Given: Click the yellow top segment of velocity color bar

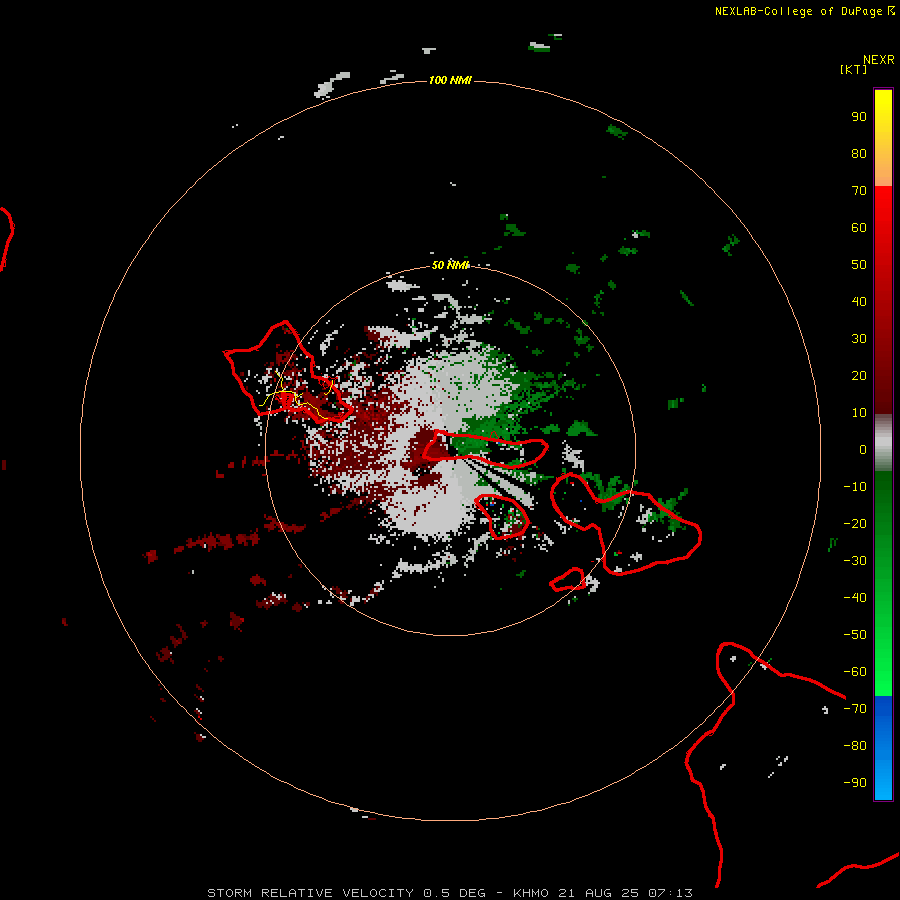Looking at the screenshot, I should 883,138.
